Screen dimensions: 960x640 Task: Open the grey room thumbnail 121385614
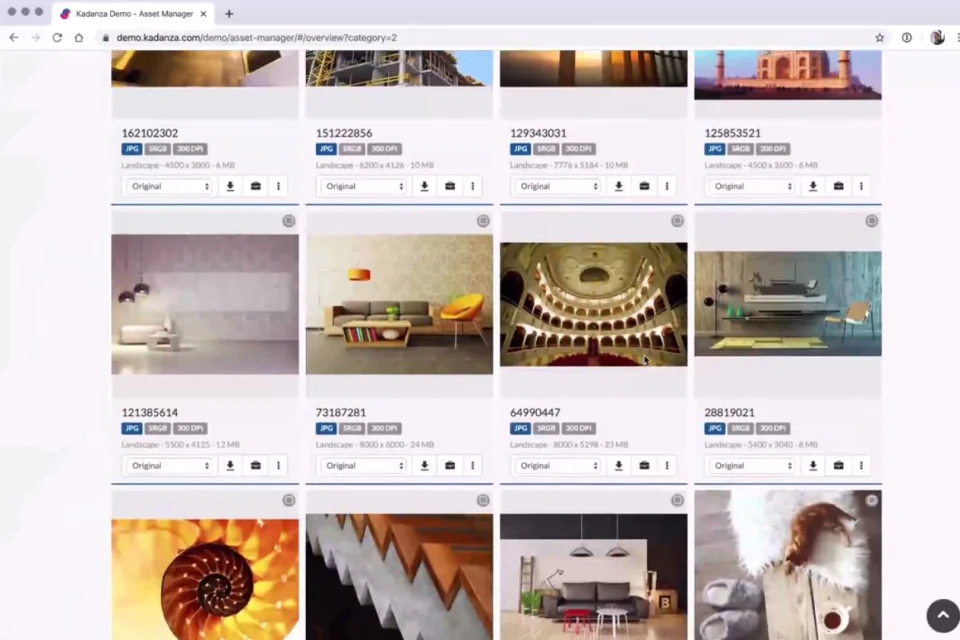click(205, 304)
